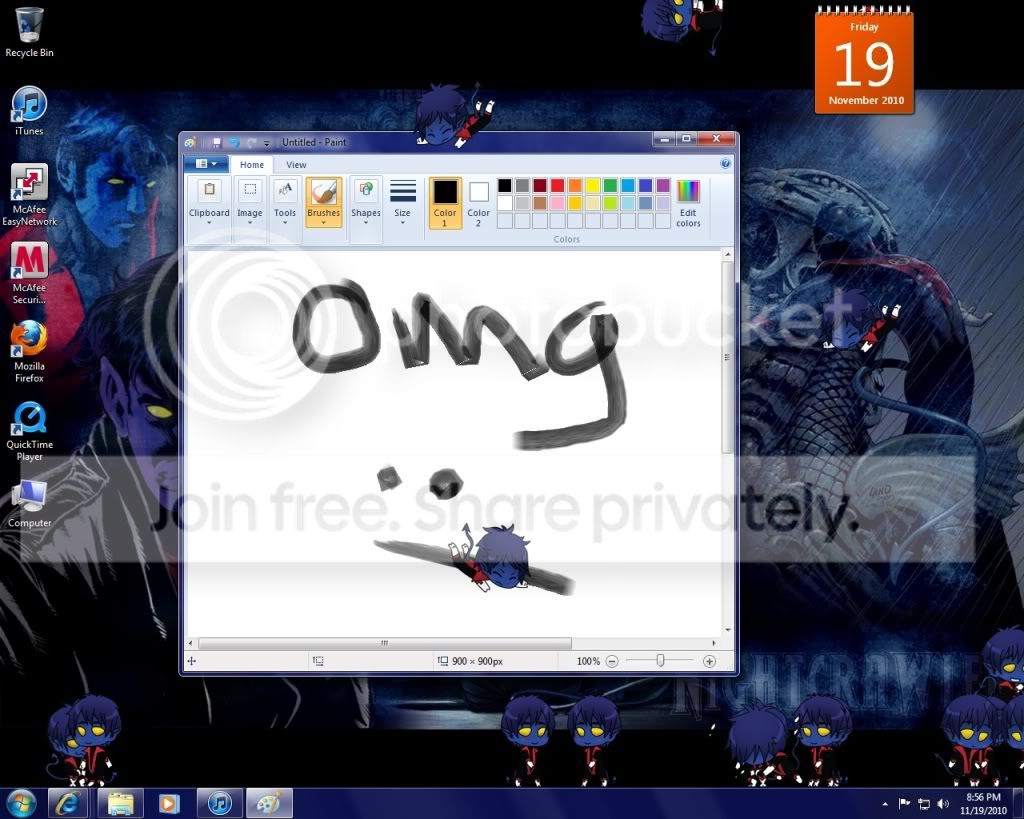
Task: Click the volume speaker tray icon
Action: (943, 803)
